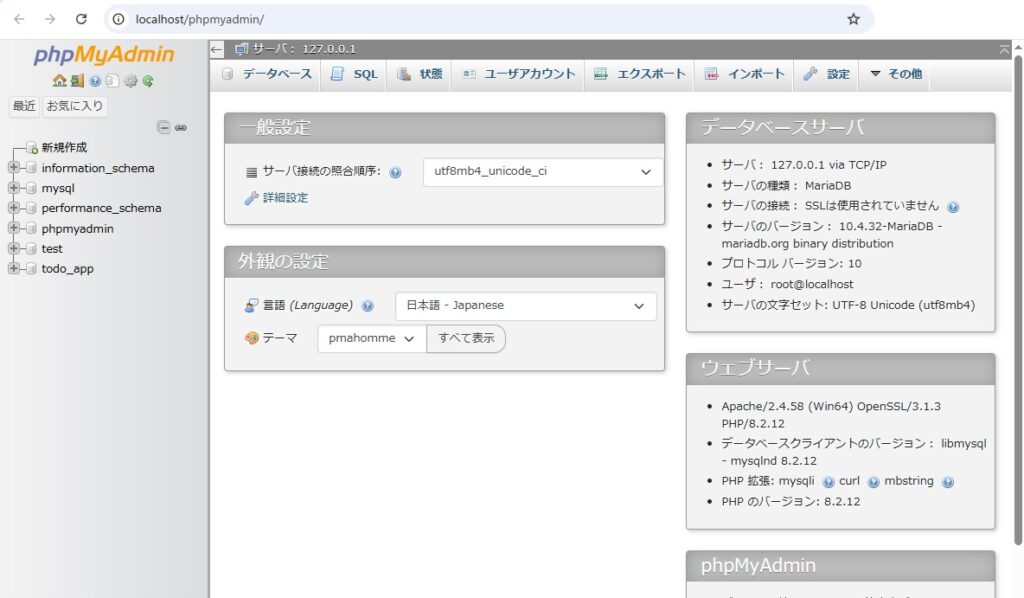Screen dimensions: 1024x598
Task: Click the すべて表示 view all themes button
Action: [466, 338]
